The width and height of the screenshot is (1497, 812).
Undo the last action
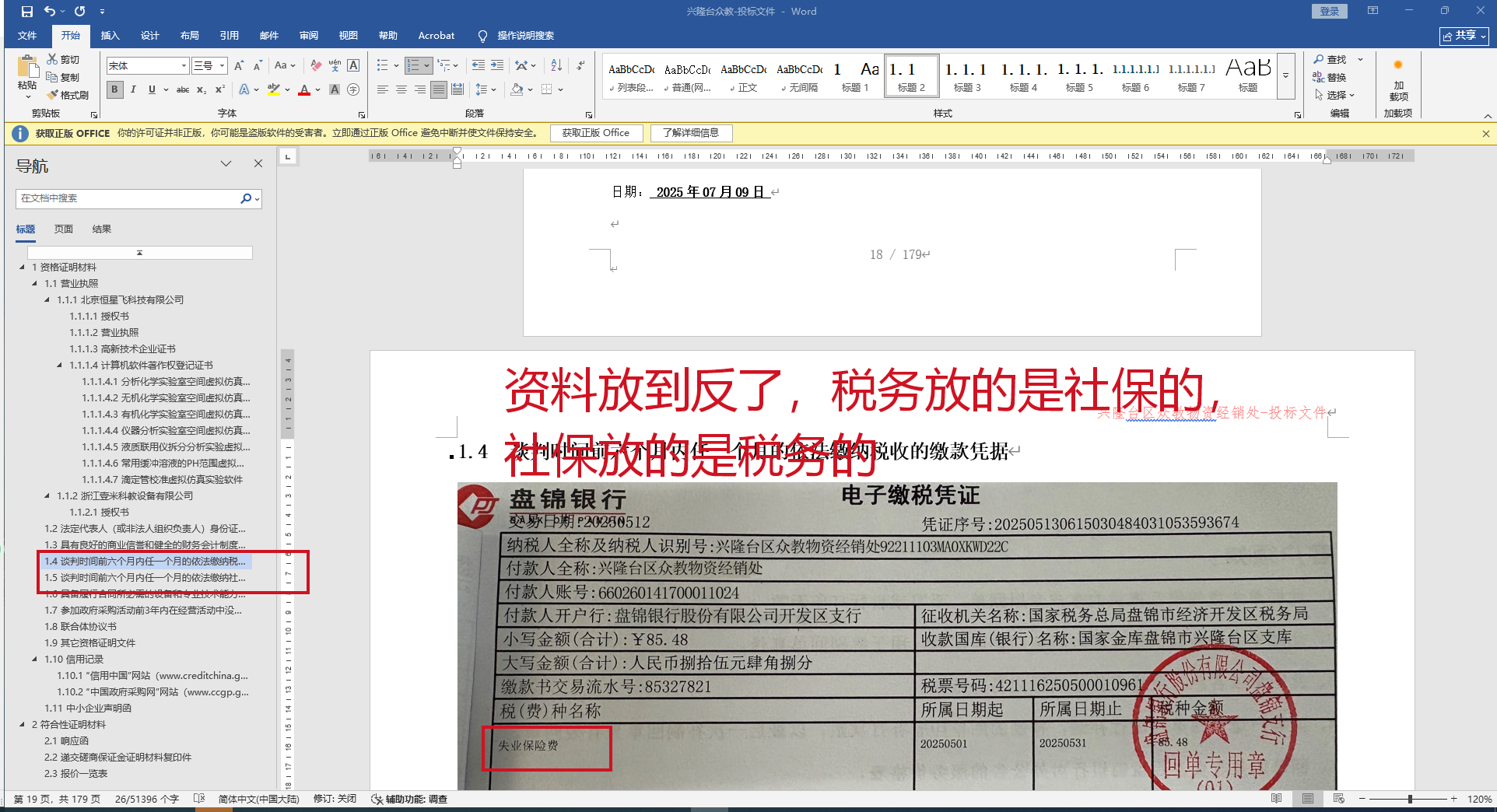click(50, 12)
